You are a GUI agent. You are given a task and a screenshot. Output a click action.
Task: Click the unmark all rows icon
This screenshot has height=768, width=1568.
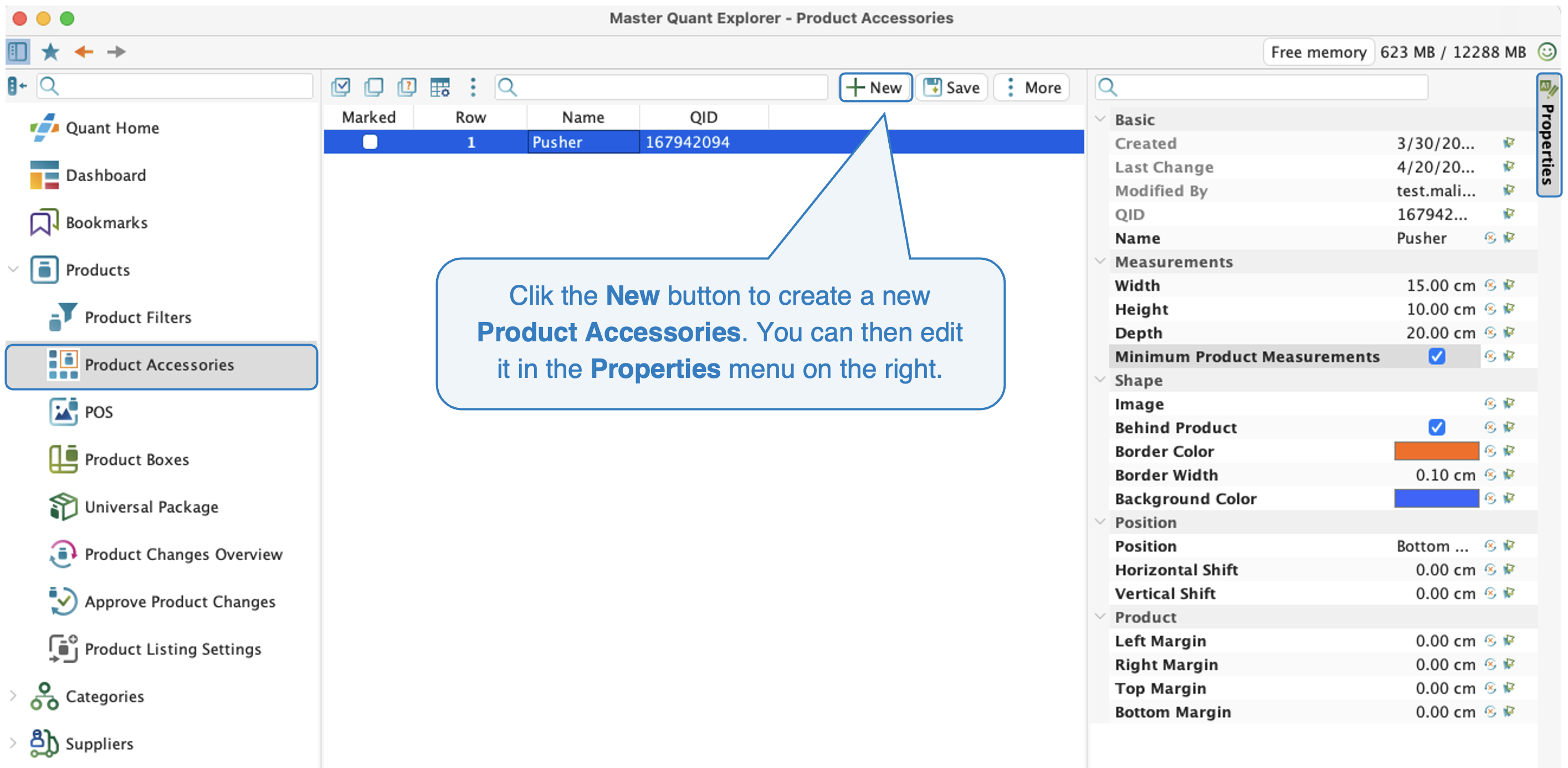[374, 87]
